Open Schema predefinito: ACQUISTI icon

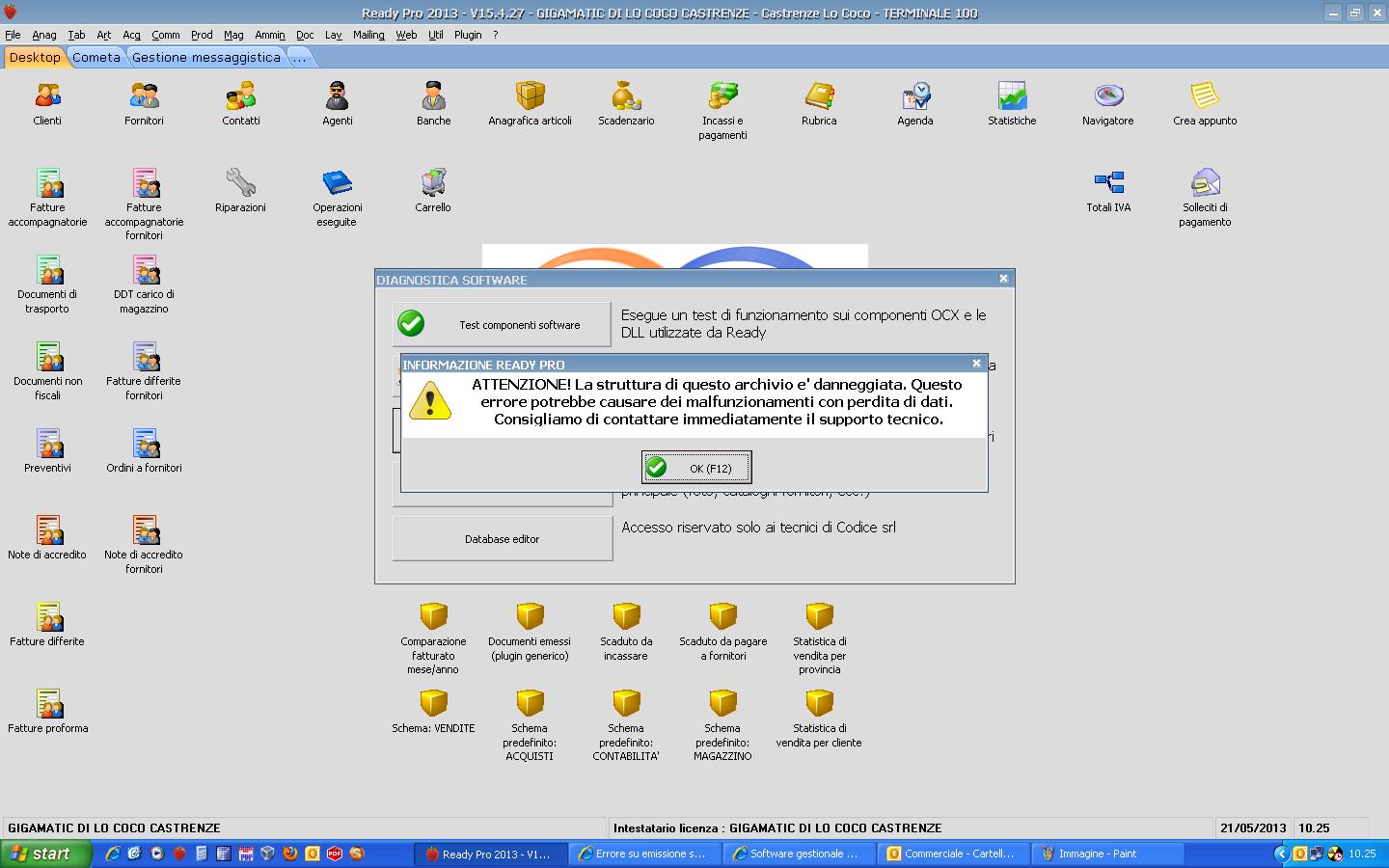[530, 704]
